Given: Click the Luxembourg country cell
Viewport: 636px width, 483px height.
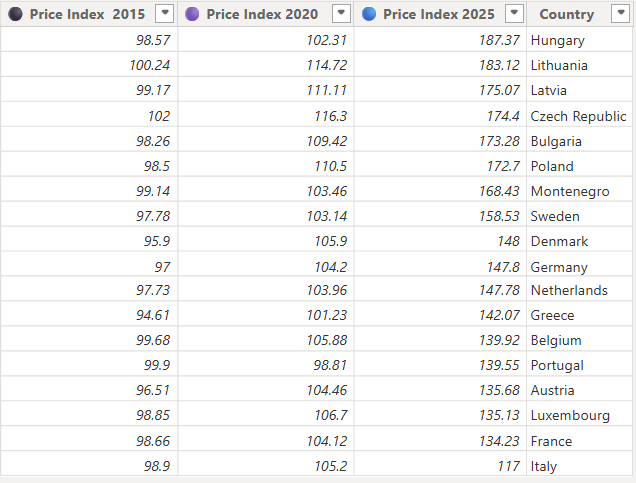Looking at the screenshot, I should click(570, 416).
